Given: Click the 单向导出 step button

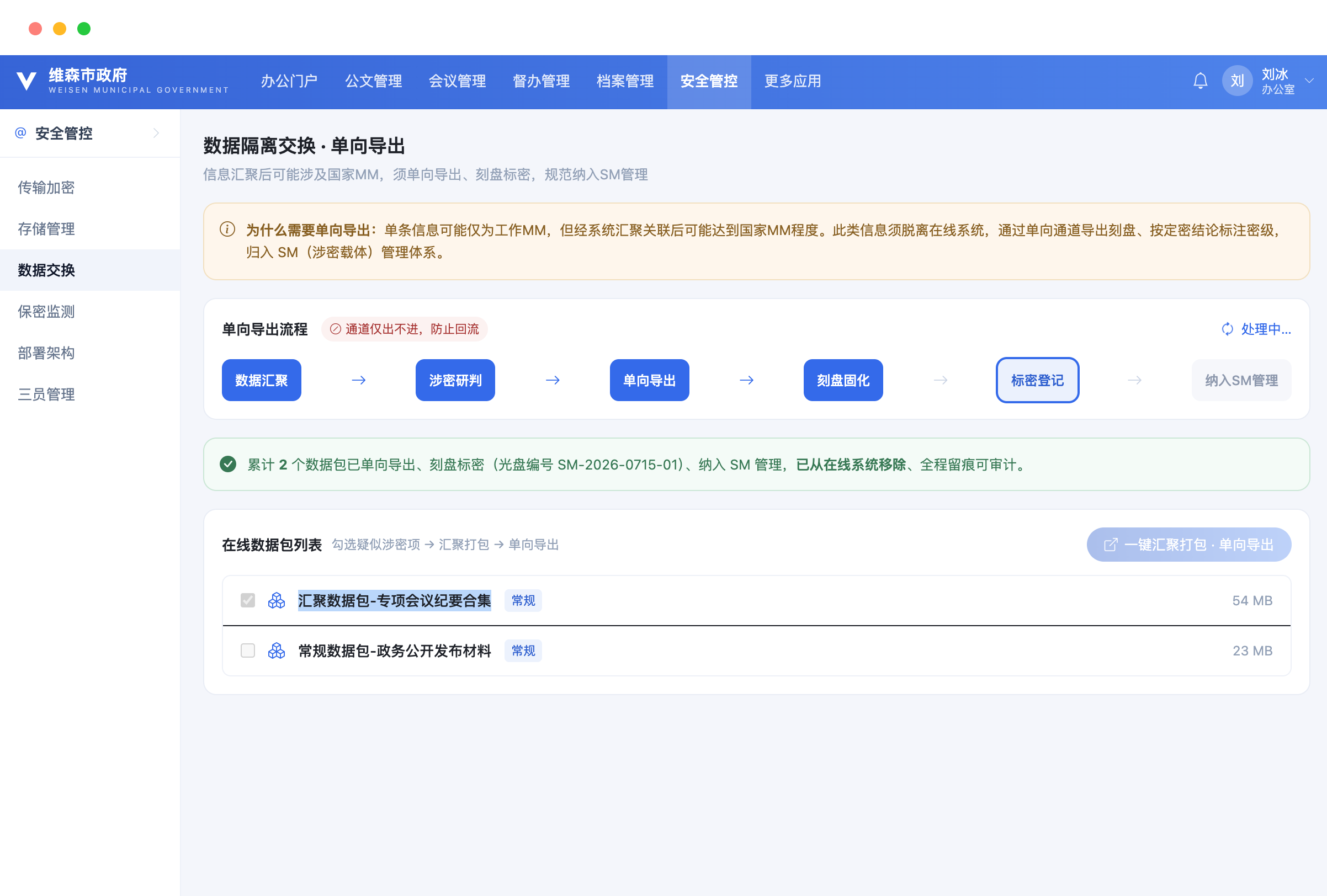Looking at the screenshot, I should pyautogui.click(x=649, y=380).
